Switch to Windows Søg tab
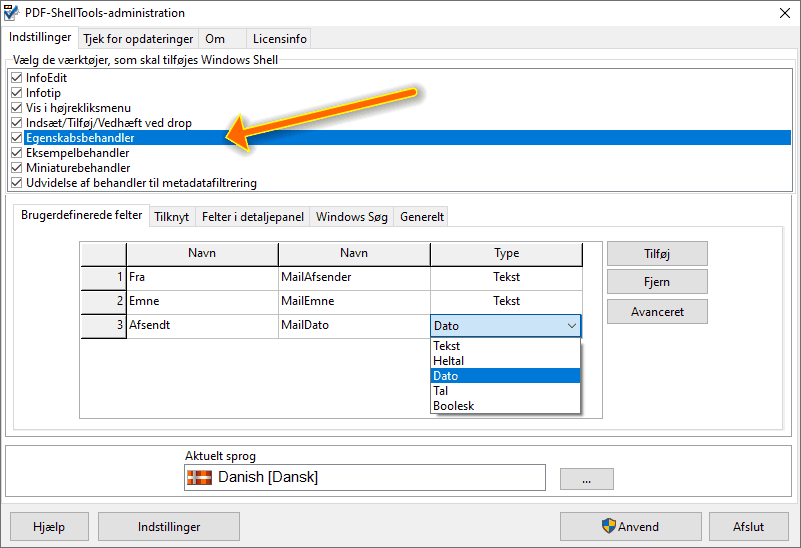 point(351,217)
